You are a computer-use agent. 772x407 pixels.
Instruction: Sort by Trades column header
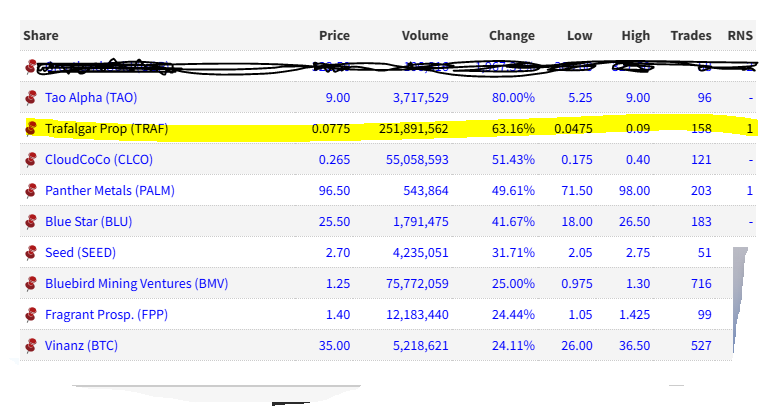691,35
